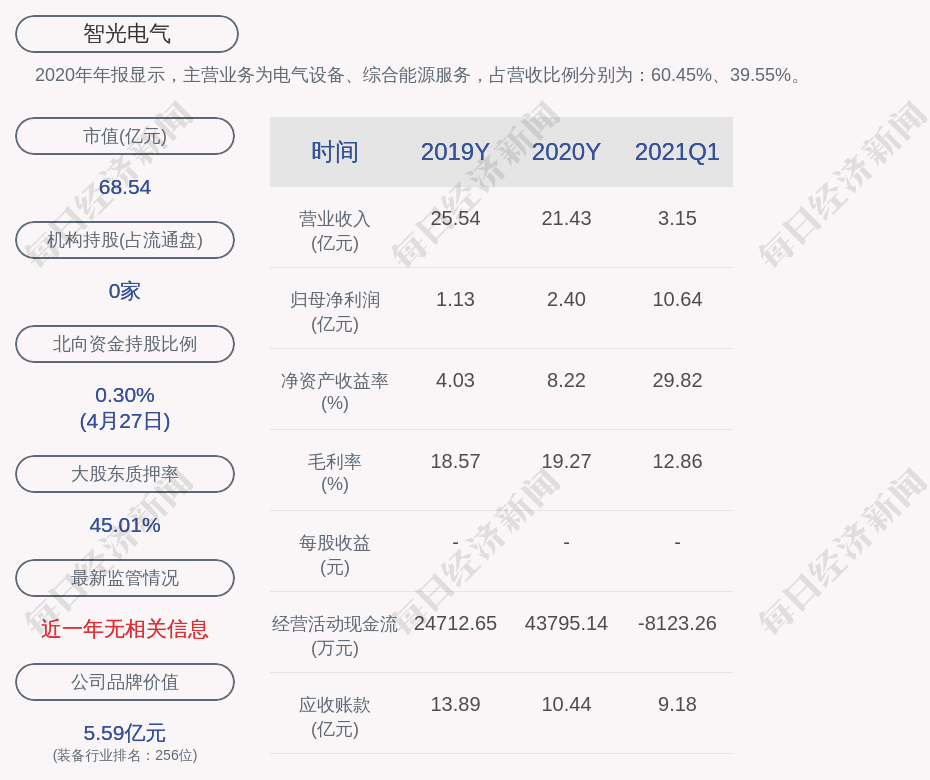Click the 0家 institution holding value
The width and height of the screenshot is (930, 780).
[125, 291]
